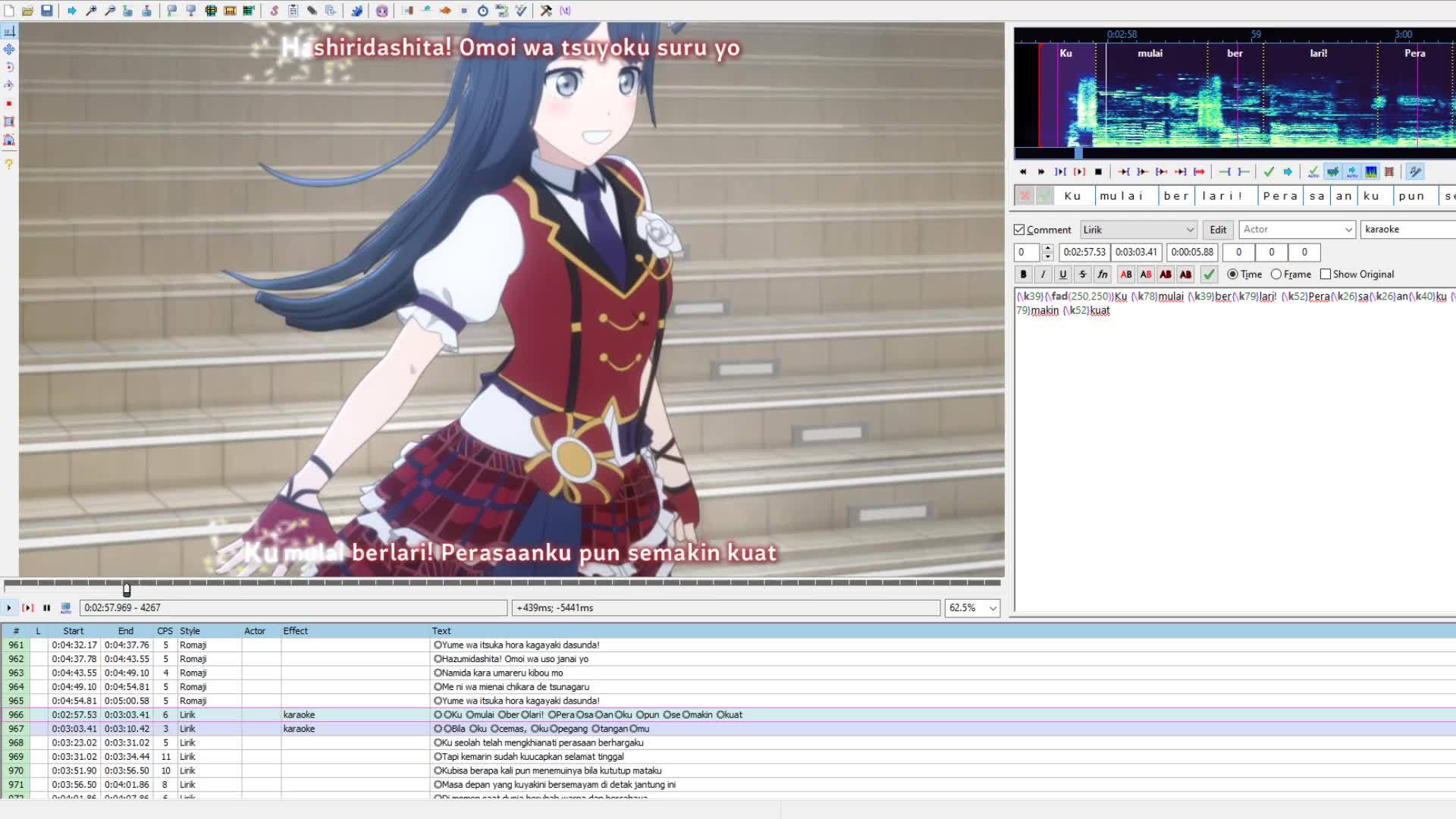The height and width of the screenshot is (819, 1456).
Task: Add lead-out to the audio selection
Action: (1244, 172)
